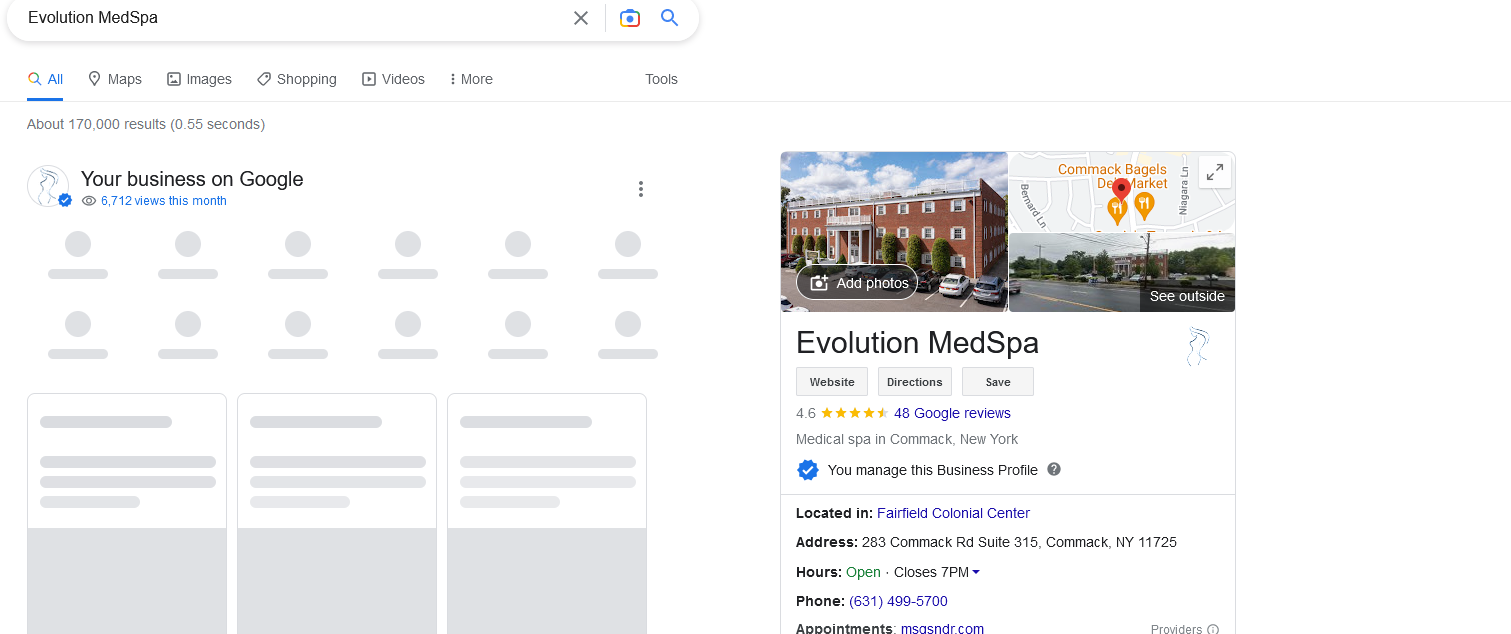Open the More search options menu
The width and height of the screenshot is (1511, 634).
pos(471,79)
